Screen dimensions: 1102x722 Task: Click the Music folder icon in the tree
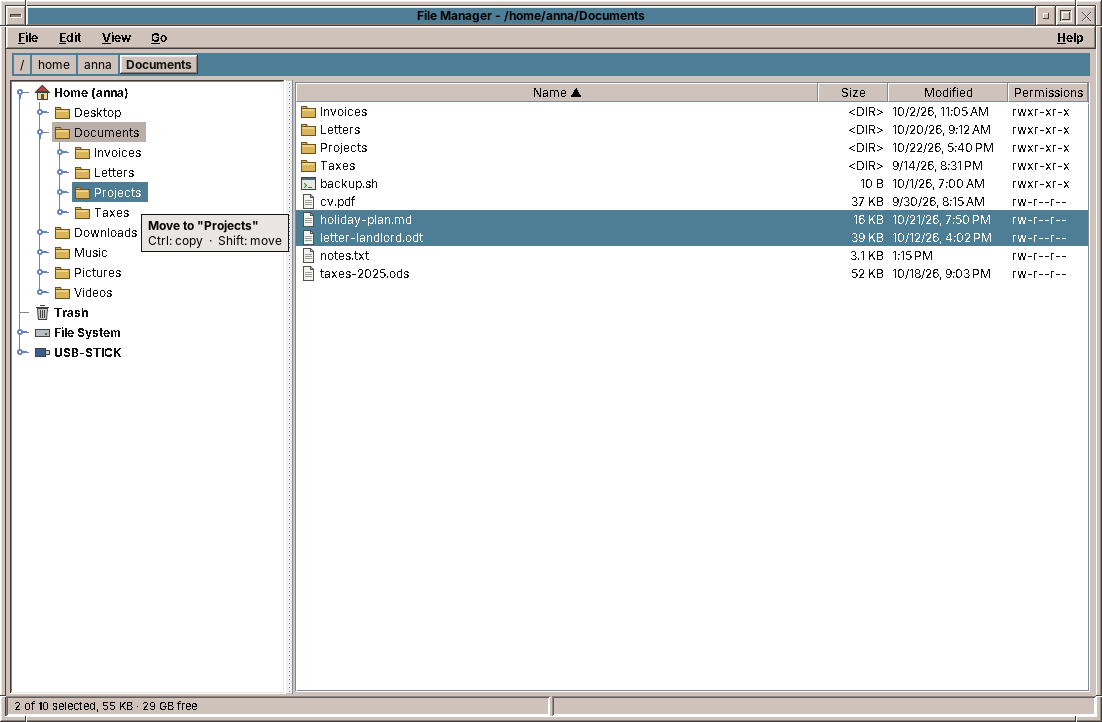click(63, 253)
